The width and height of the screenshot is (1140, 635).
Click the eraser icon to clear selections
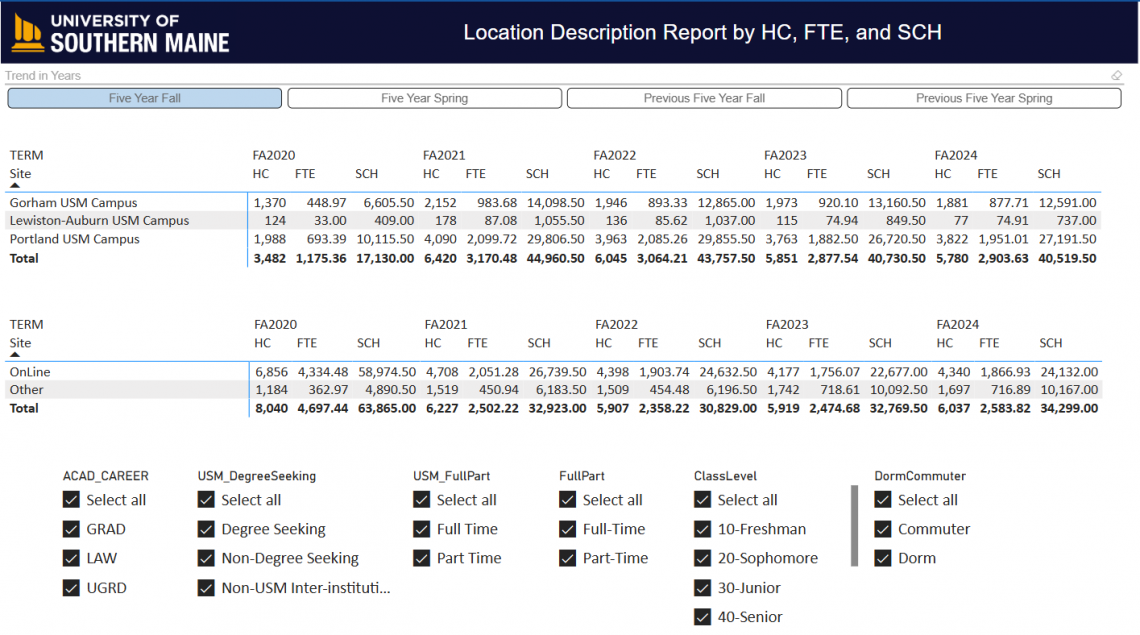pos(1117,76)
